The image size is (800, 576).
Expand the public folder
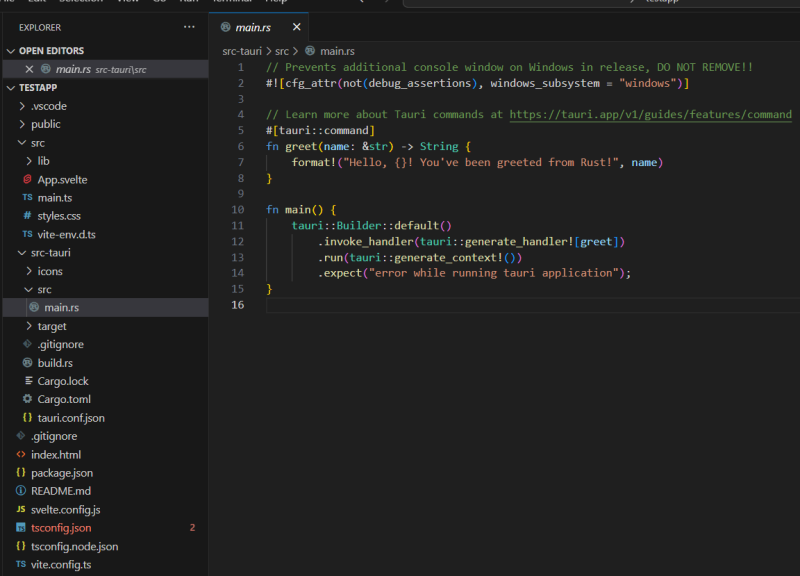point(45,125)
